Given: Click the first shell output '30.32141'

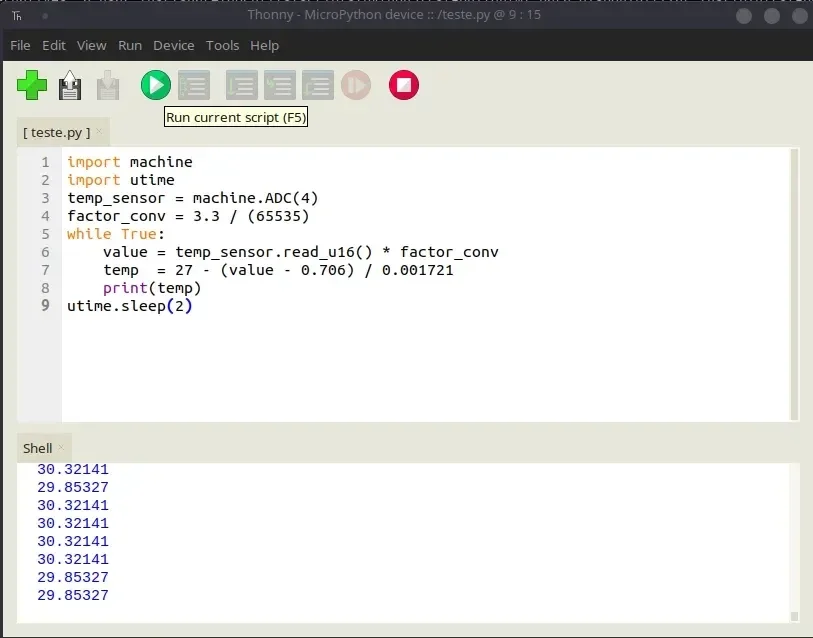Looking at the screenshot, I should (73, 469).
